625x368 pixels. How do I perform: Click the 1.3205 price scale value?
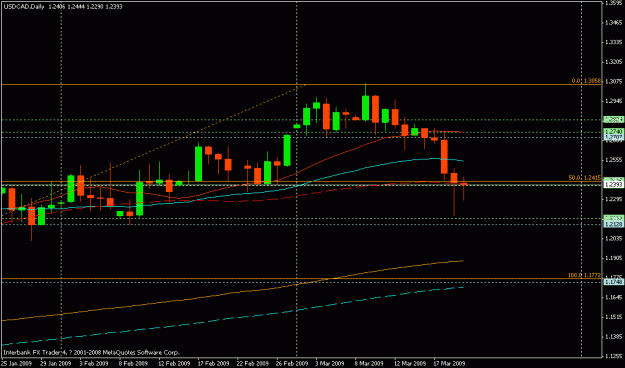614,62
